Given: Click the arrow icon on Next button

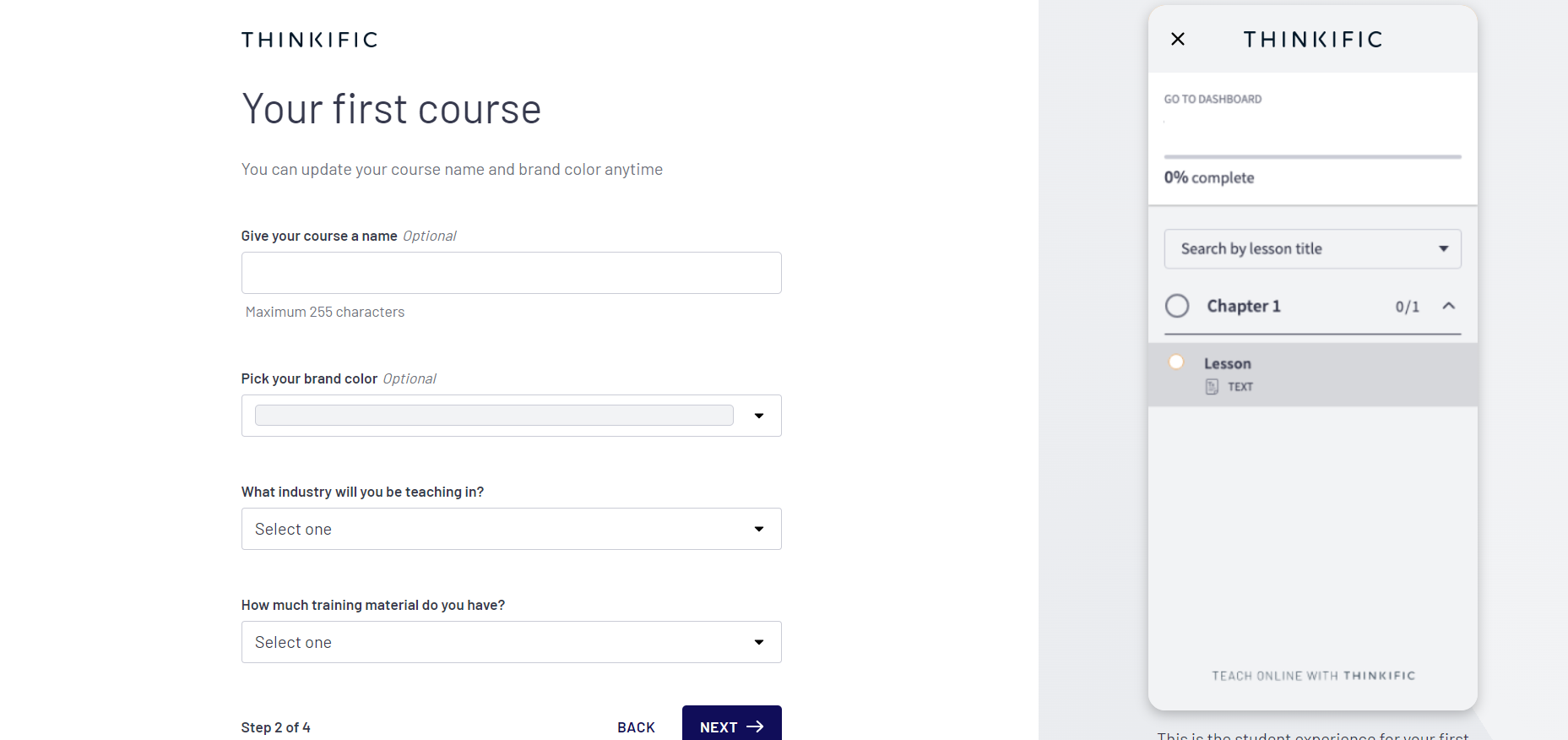Looking at the screenshot, I should pyautogui.click(x=756, y=726).
